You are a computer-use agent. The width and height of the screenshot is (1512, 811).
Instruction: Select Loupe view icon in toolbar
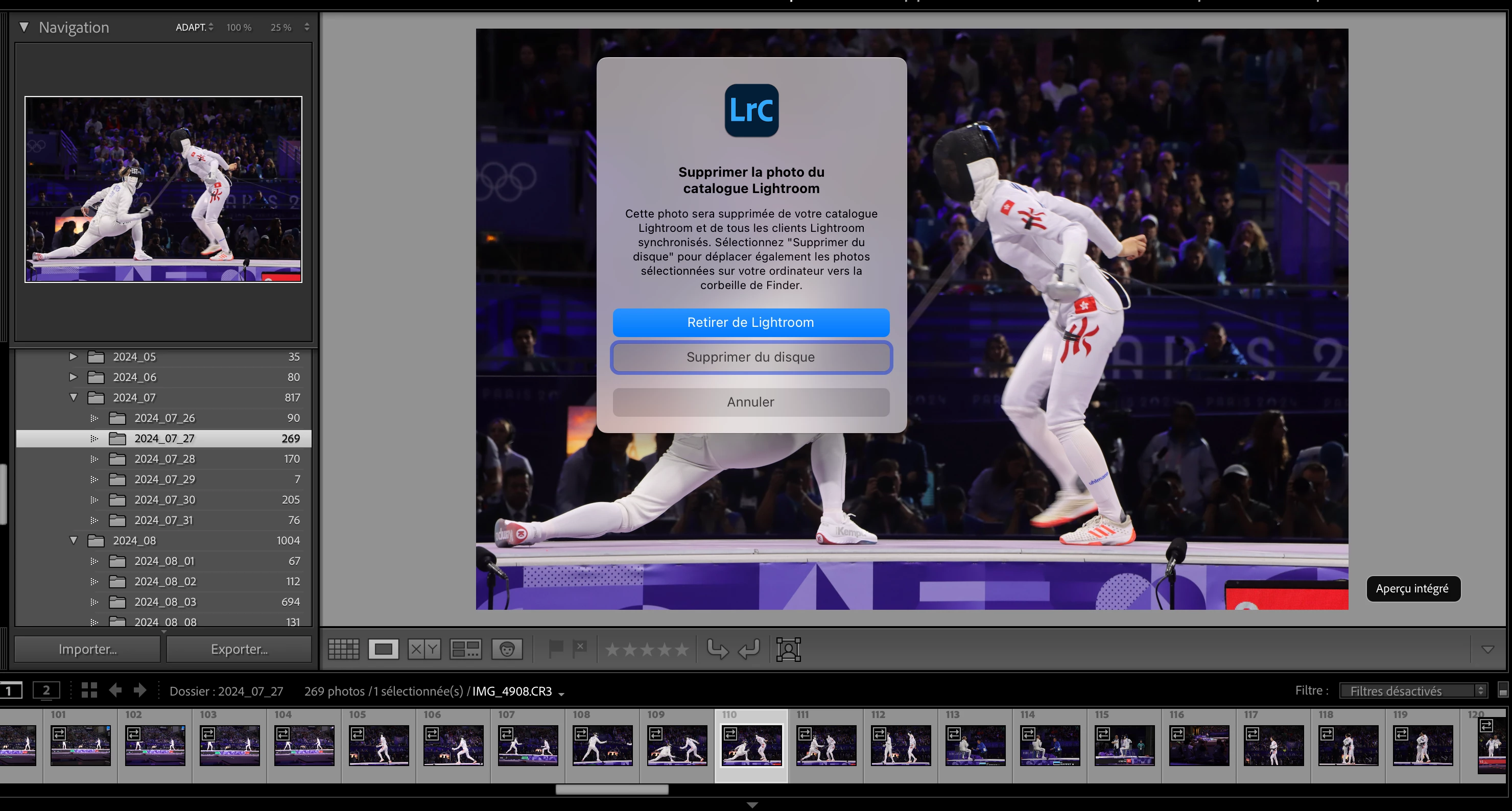click(x=383, y=649)
